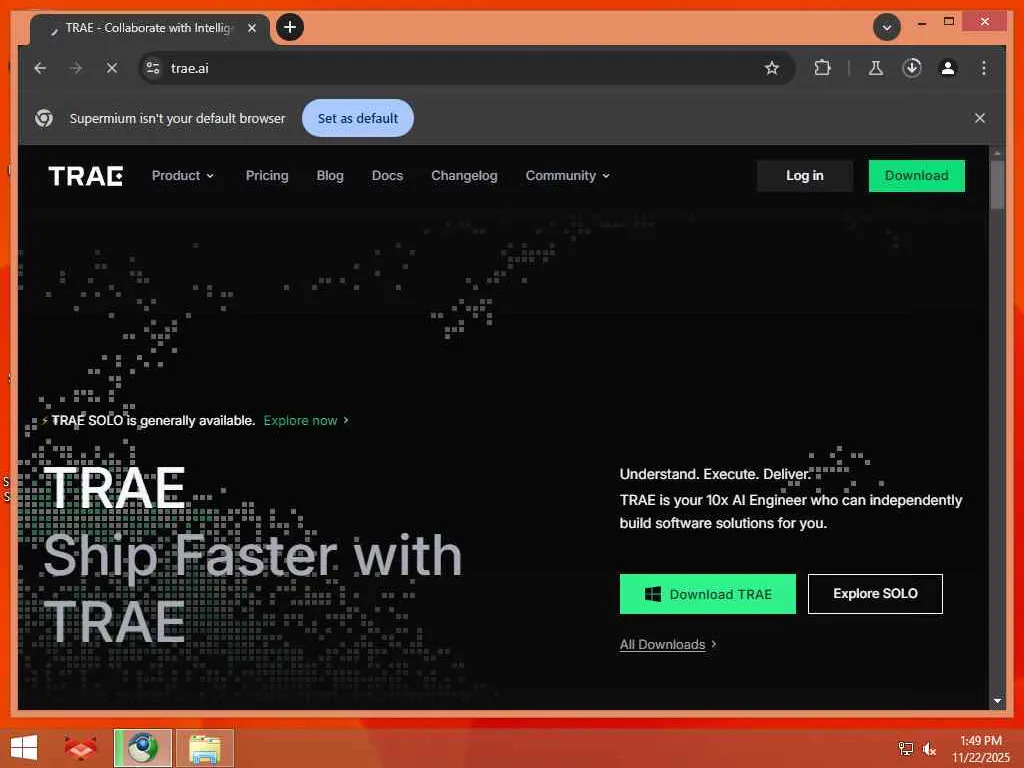Open the taskbar clock and date
The image size is (1024, 768).
980,748
